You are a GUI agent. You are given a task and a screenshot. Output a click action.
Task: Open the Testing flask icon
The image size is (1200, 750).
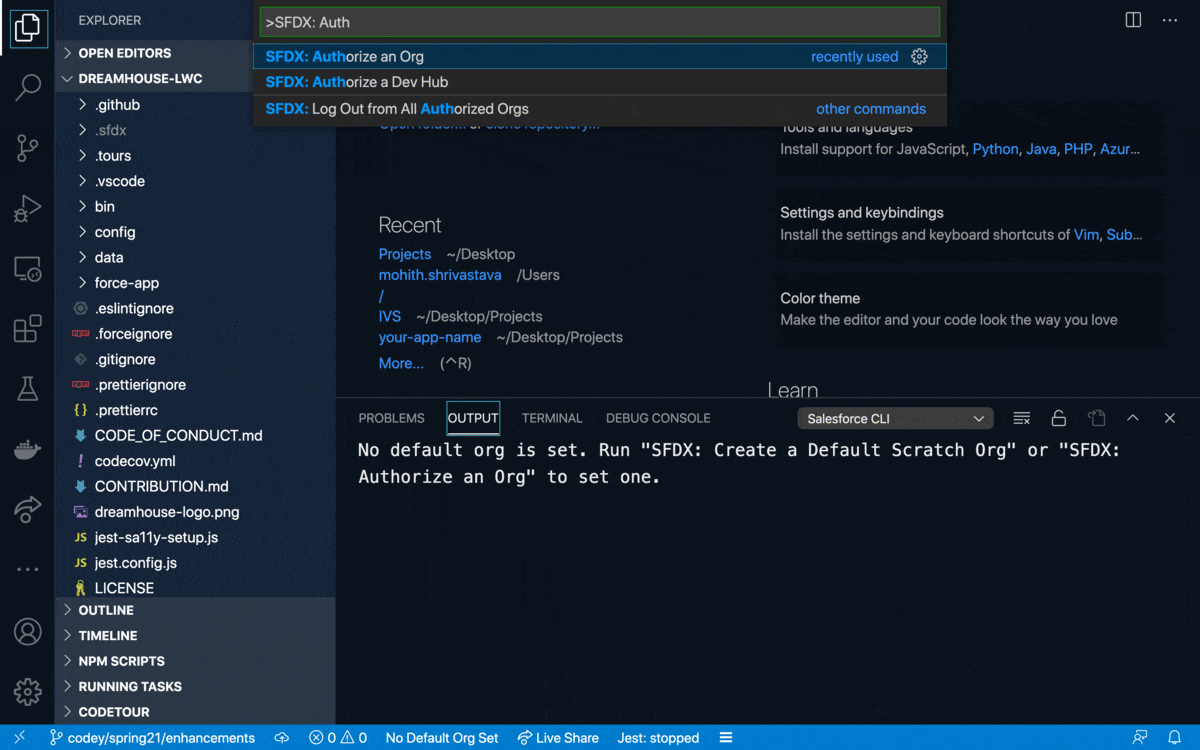tap(28, 388)
